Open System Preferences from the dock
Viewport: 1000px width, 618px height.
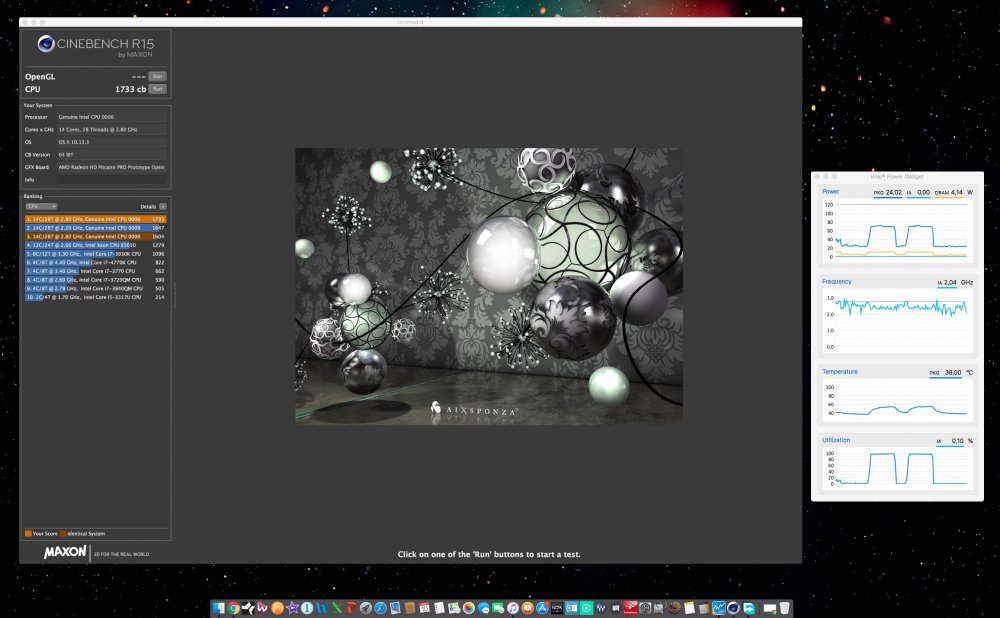coord(645,608)
